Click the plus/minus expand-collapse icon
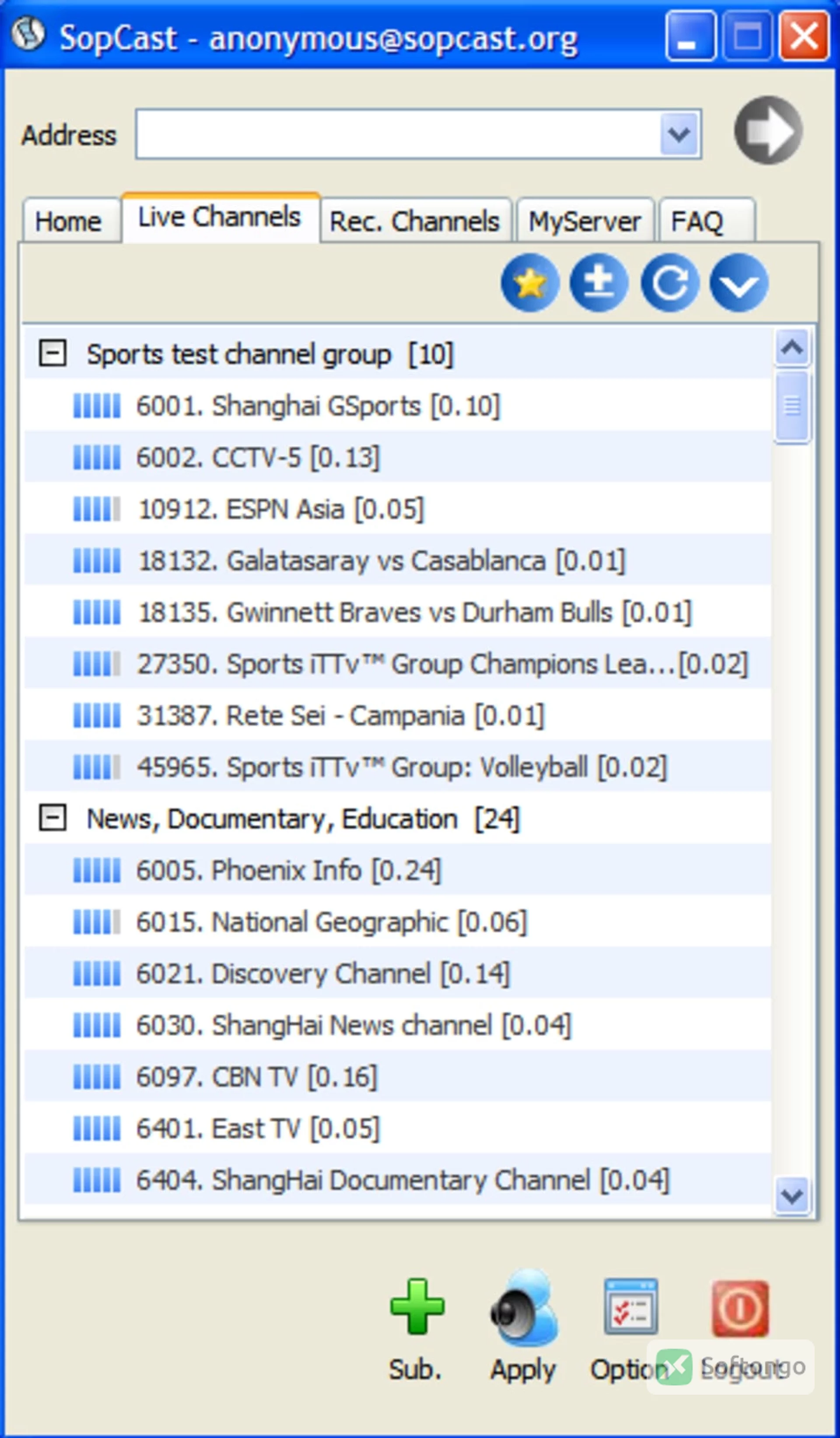 pyautogui.click(x=599, y=282)
